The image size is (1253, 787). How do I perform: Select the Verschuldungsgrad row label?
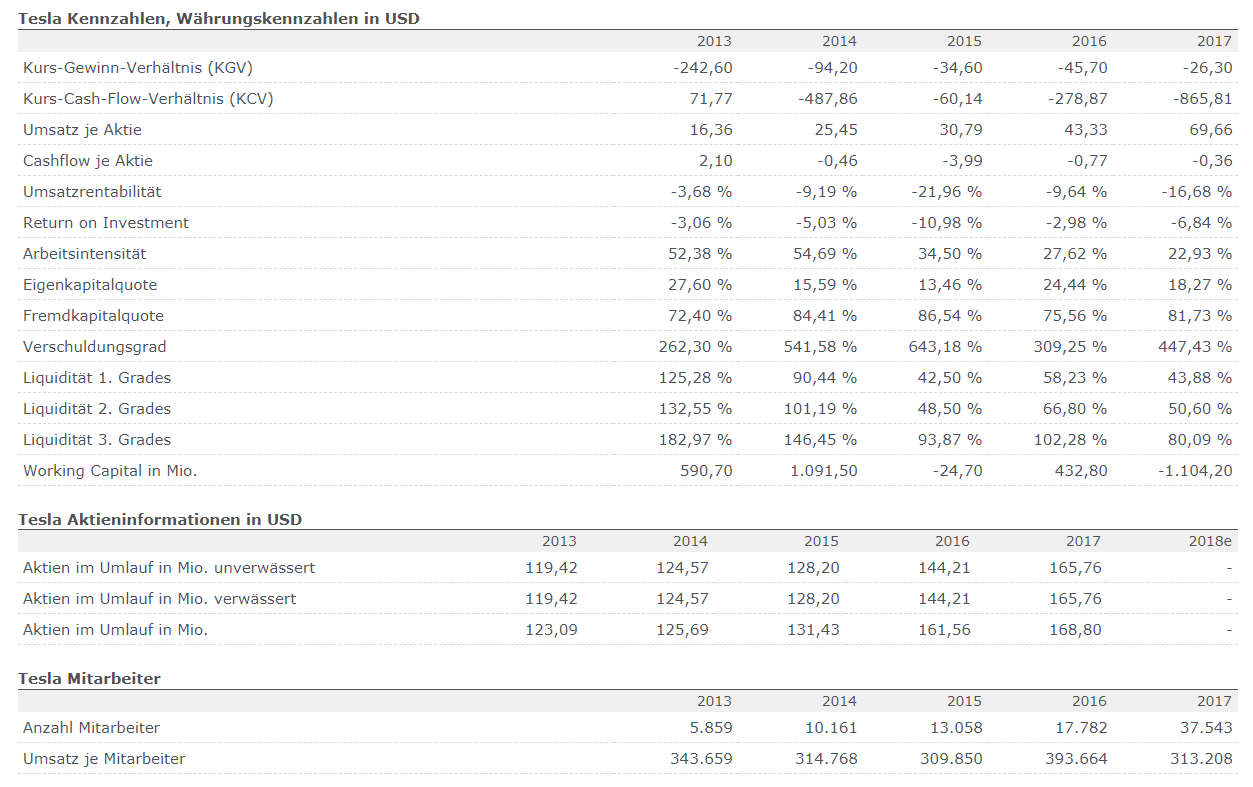[x=95, y=347]
